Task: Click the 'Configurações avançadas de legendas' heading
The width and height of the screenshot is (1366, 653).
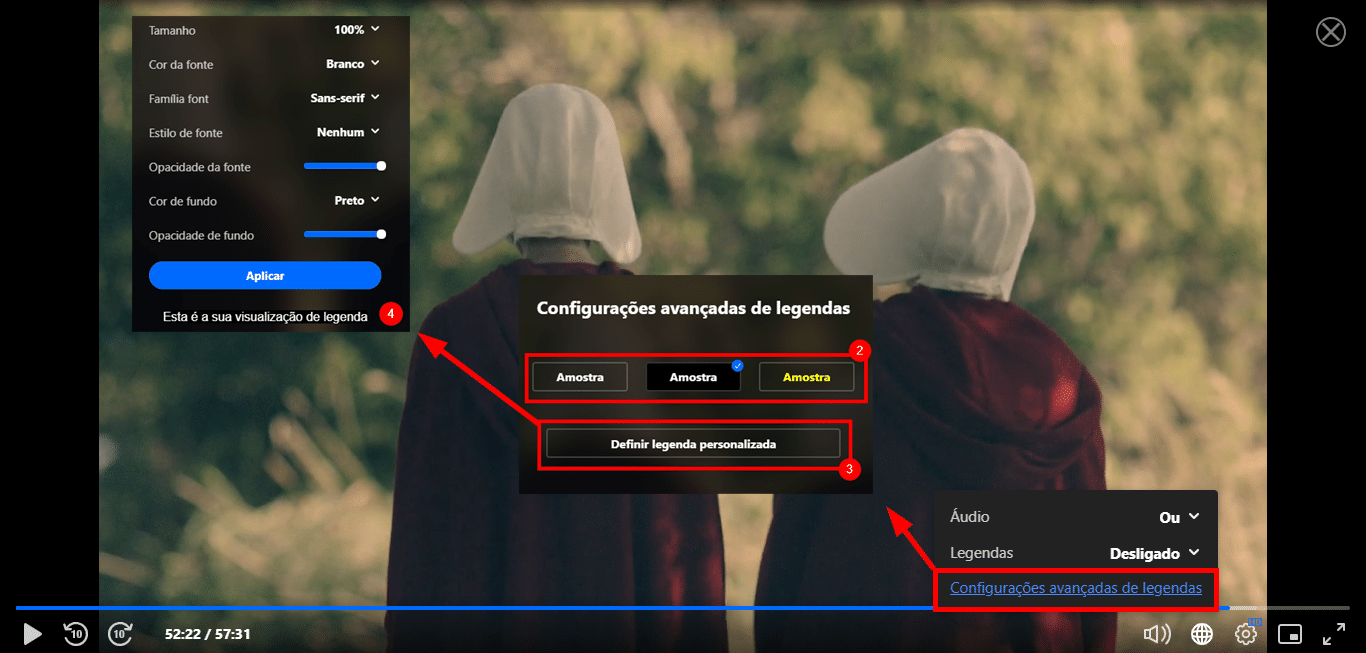Action: pyautogui.click(x=693, y=308)
